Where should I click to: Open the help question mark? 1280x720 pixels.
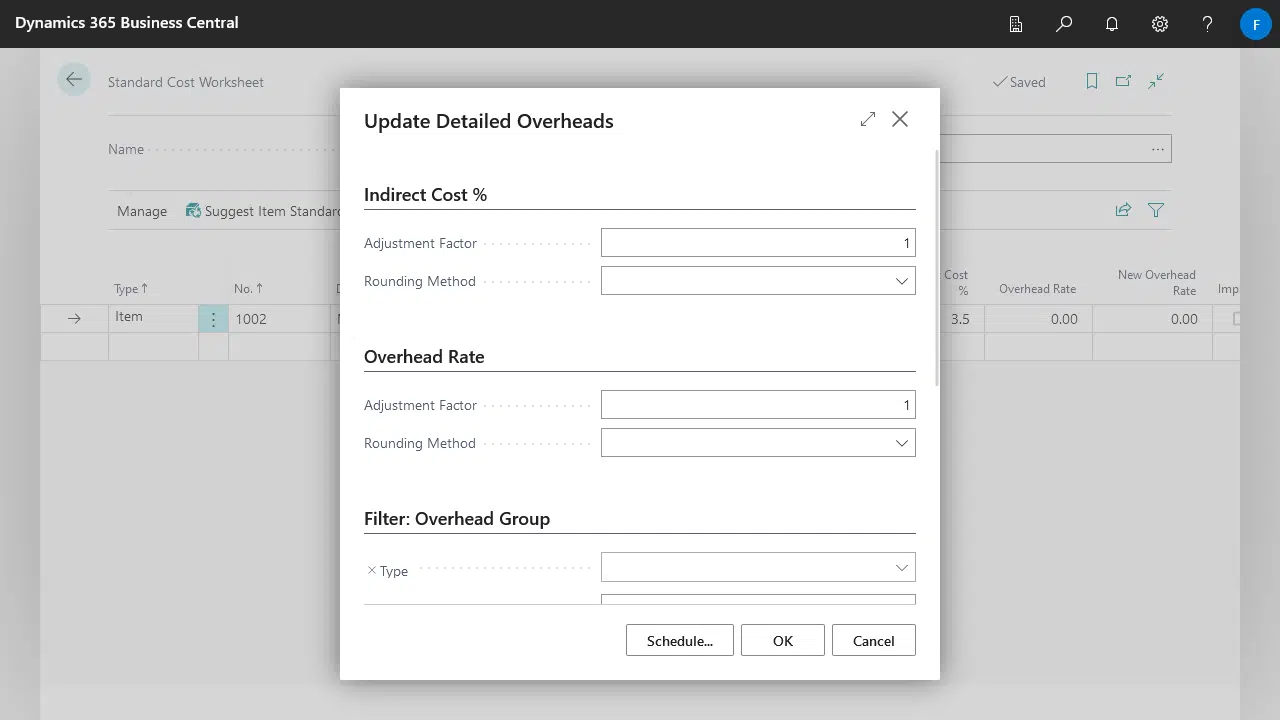1207,24
